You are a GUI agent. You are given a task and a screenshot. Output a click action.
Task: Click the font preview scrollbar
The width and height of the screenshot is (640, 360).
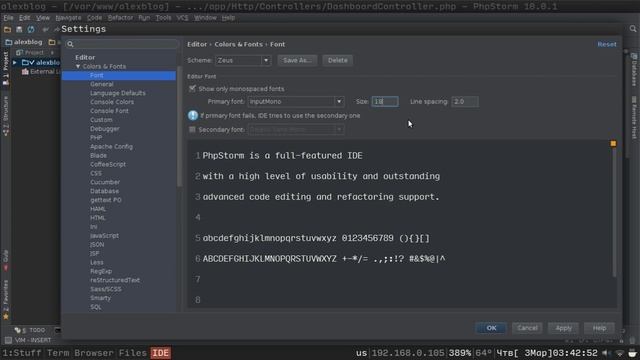point(614,212)
